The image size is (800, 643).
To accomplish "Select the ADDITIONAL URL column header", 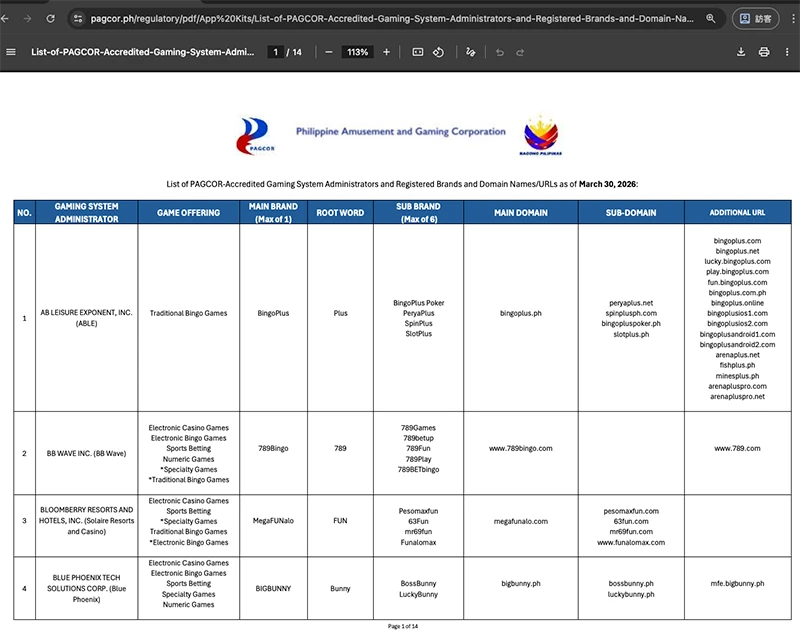I will pos(737,212).
